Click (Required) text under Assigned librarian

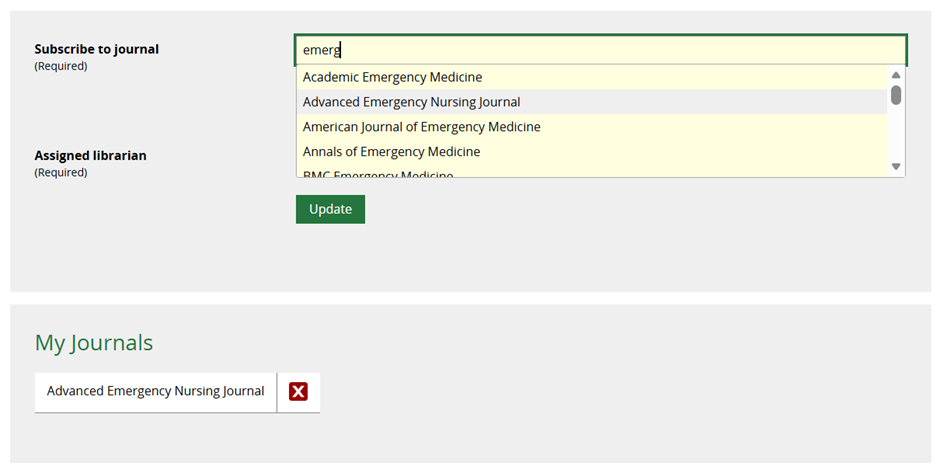coord(60,172)
